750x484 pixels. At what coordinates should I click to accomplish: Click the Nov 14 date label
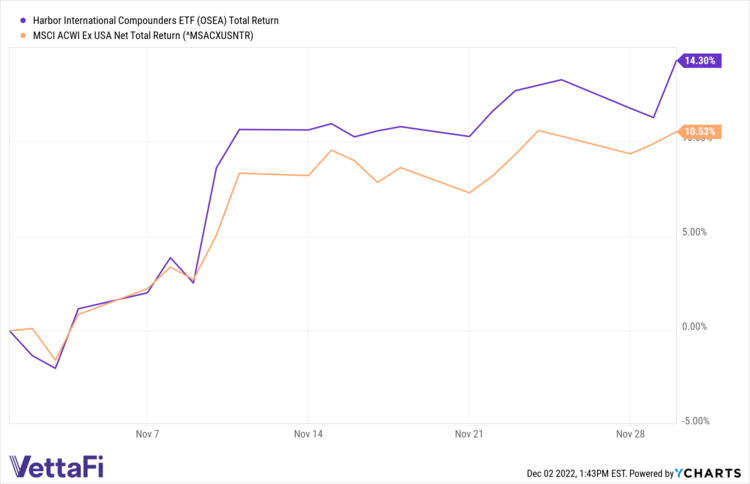click(x=308, y=435)
